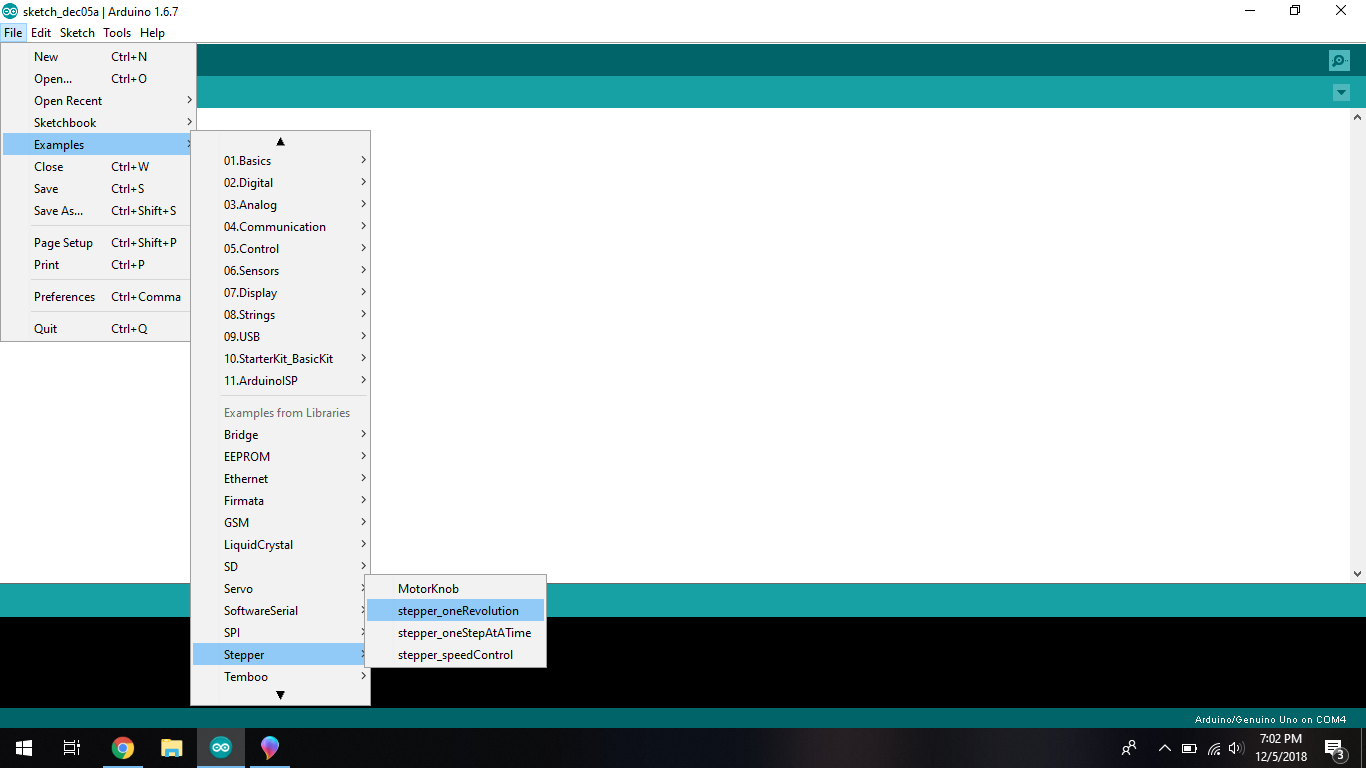
Task: Open the Bridge library examples
Action: 280,435
